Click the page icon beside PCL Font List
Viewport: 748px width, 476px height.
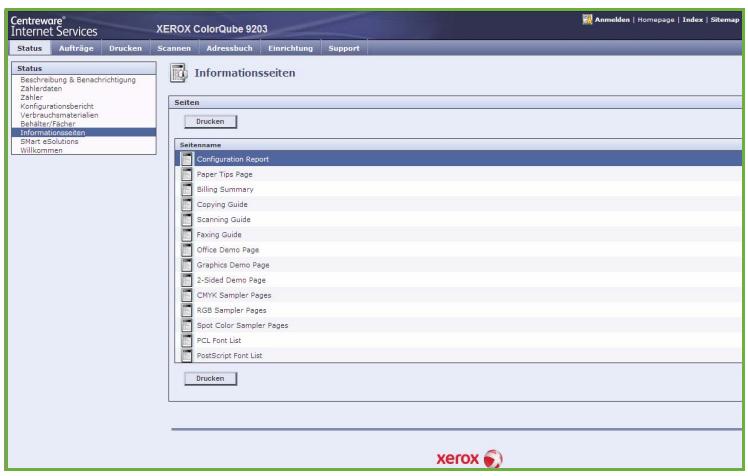(x=187, y=341)
